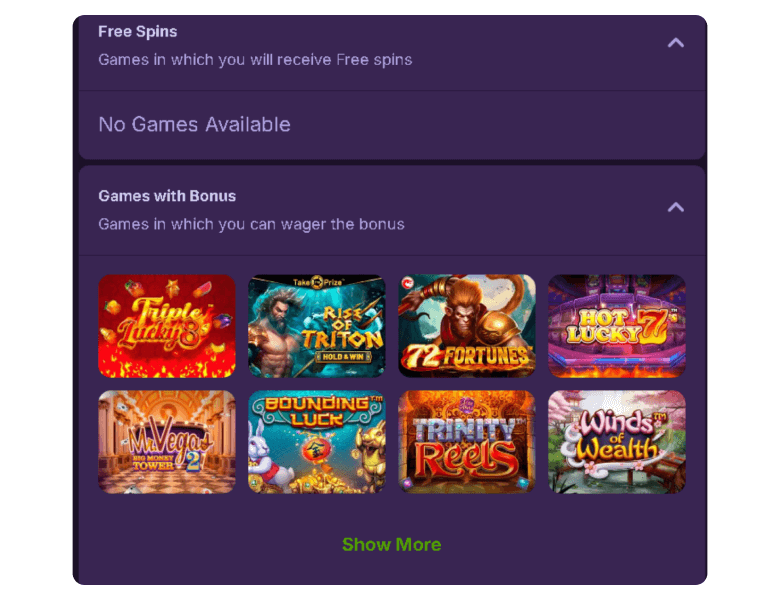
Task: Open the Winds of Wealth game
Action: tap(617, 441)
